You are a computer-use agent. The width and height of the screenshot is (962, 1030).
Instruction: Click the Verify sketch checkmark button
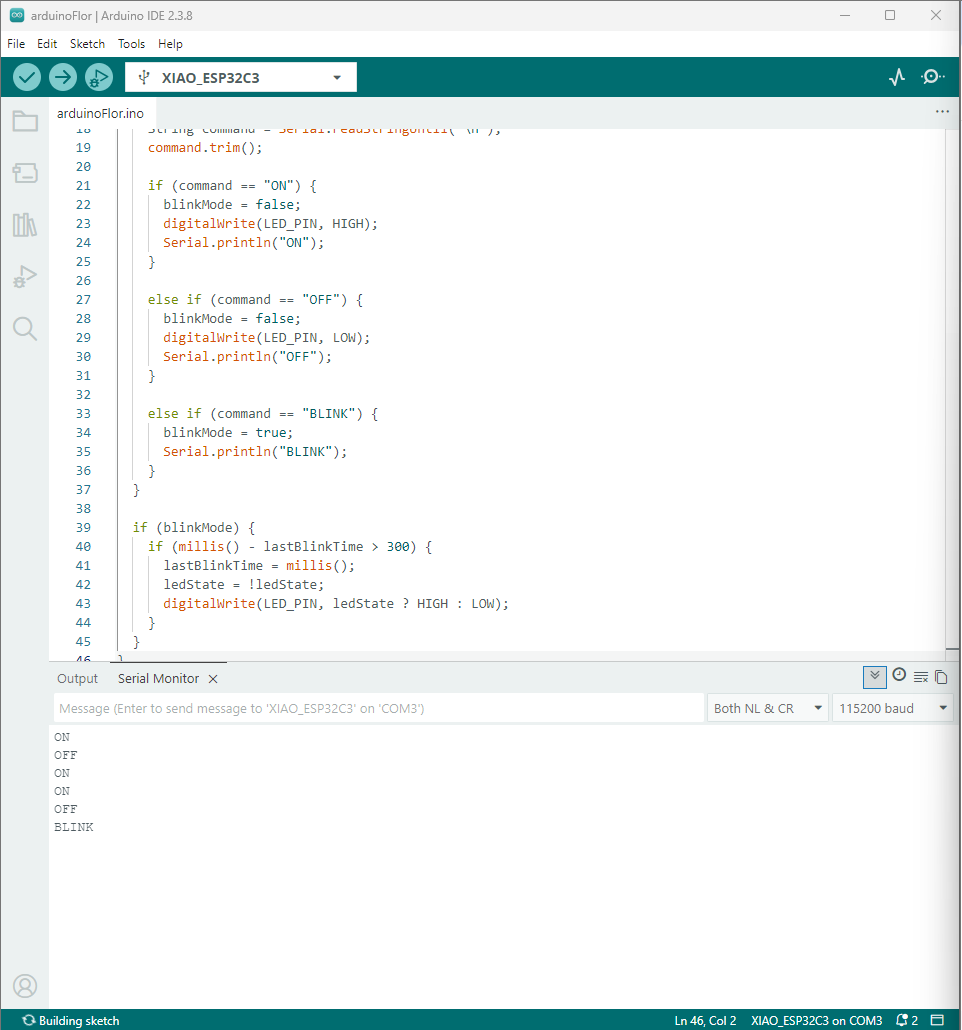tap(27, 78)
